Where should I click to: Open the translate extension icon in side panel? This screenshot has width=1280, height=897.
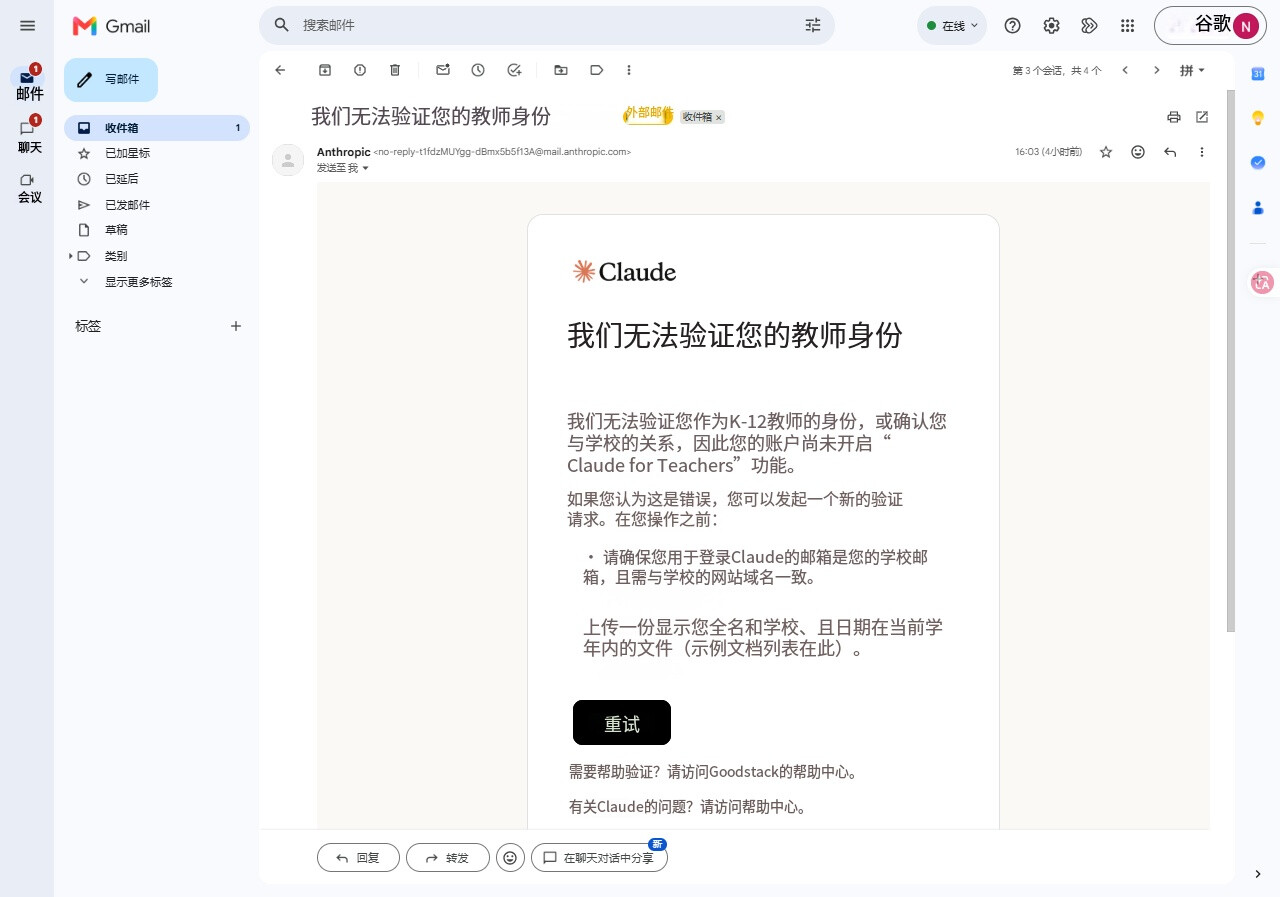[1261, 283]
